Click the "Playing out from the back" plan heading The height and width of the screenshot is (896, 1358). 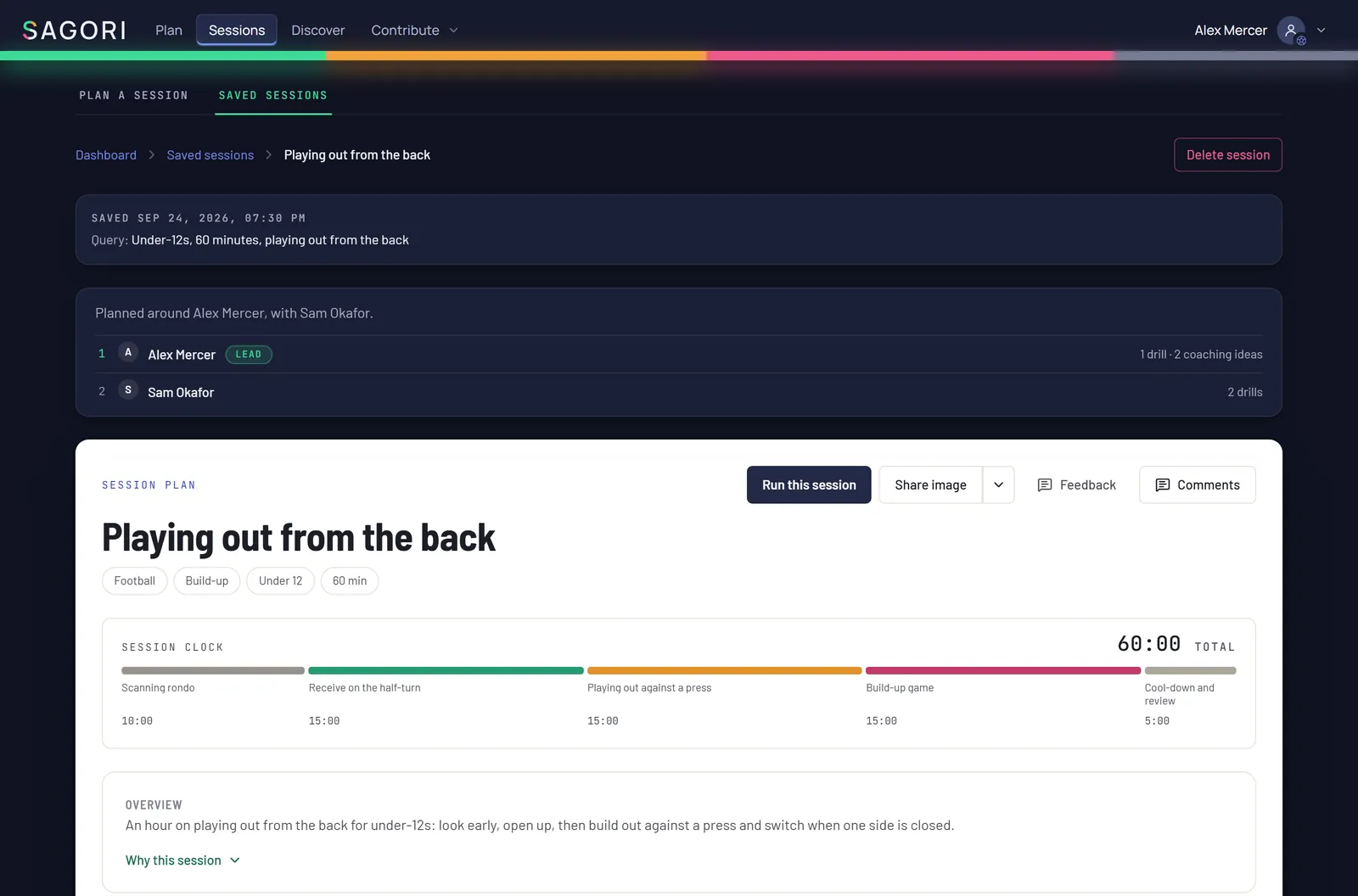pos(299,538)
